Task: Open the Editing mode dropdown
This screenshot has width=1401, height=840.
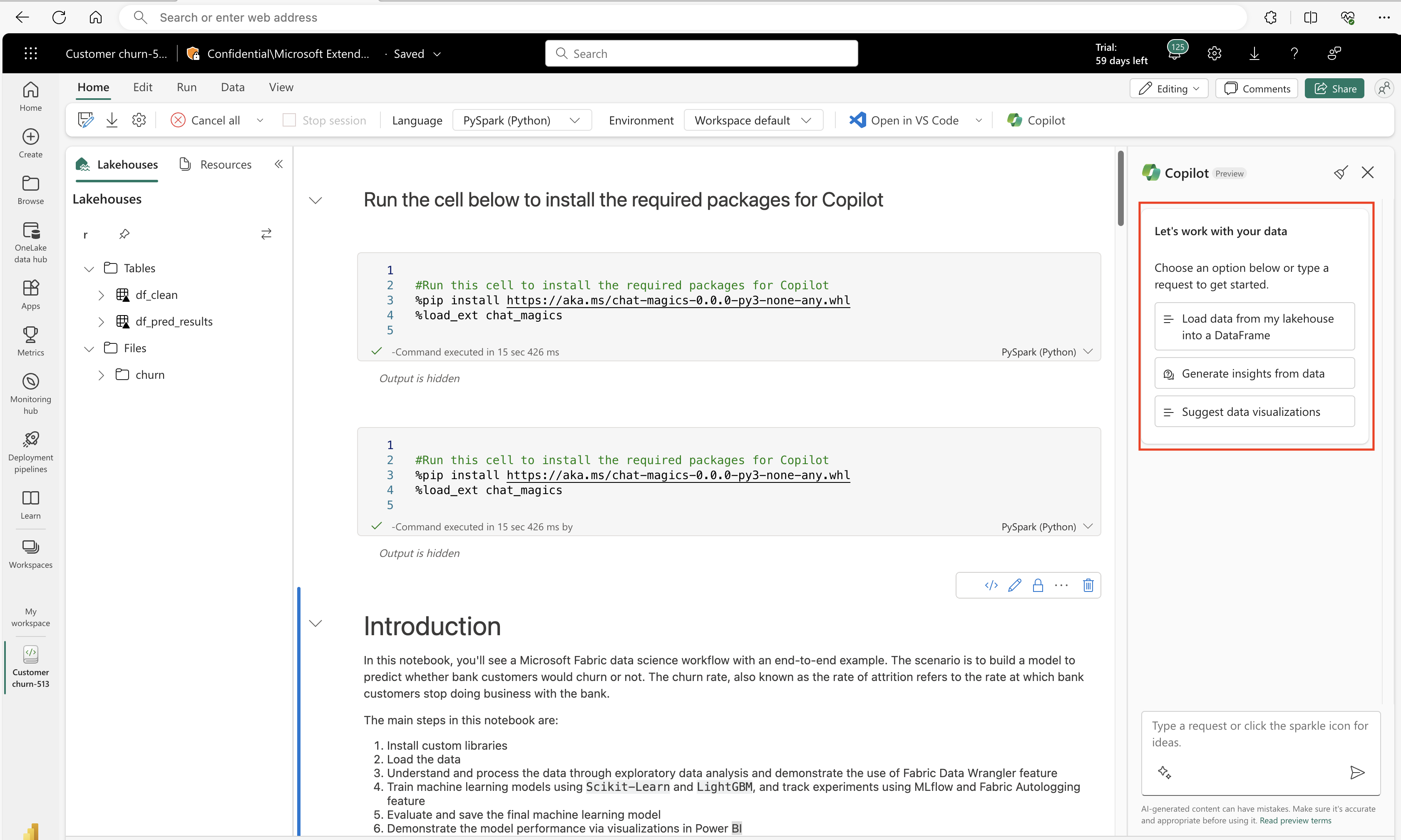Action: pos(1168,88)
